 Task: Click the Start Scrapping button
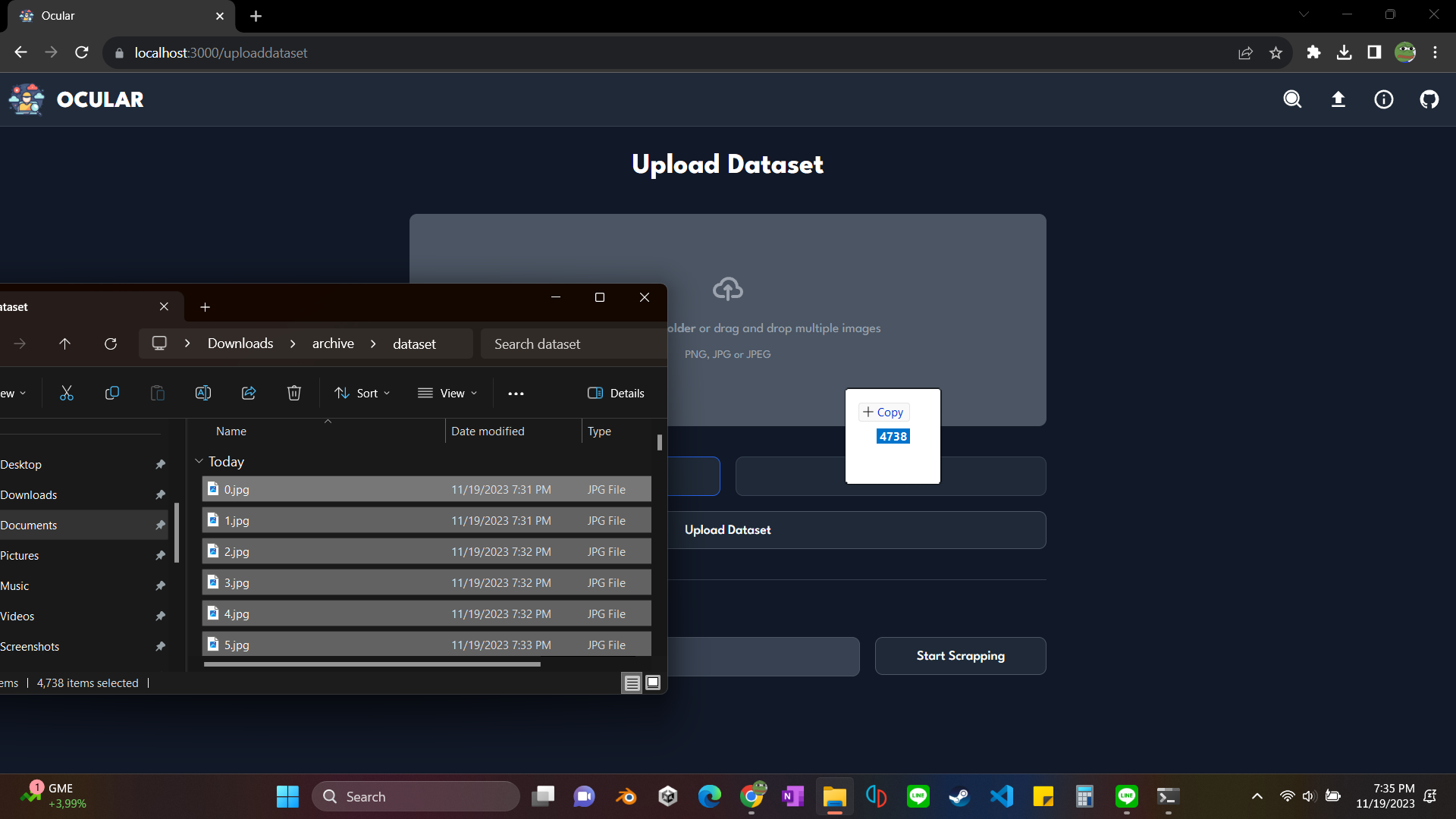coord(960,656)
